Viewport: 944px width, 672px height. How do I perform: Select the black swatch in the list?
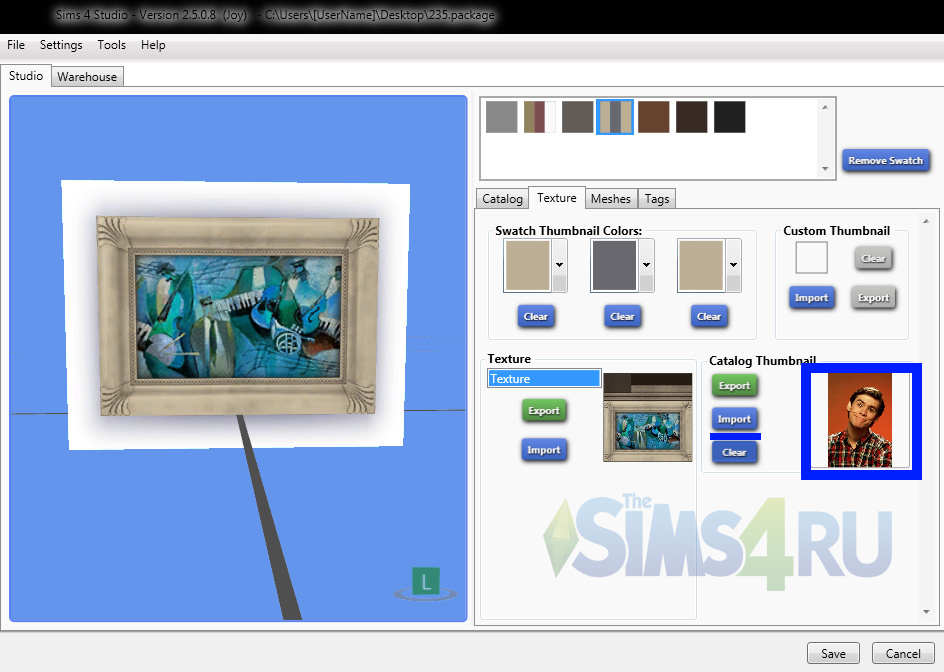tap(729, 117)
